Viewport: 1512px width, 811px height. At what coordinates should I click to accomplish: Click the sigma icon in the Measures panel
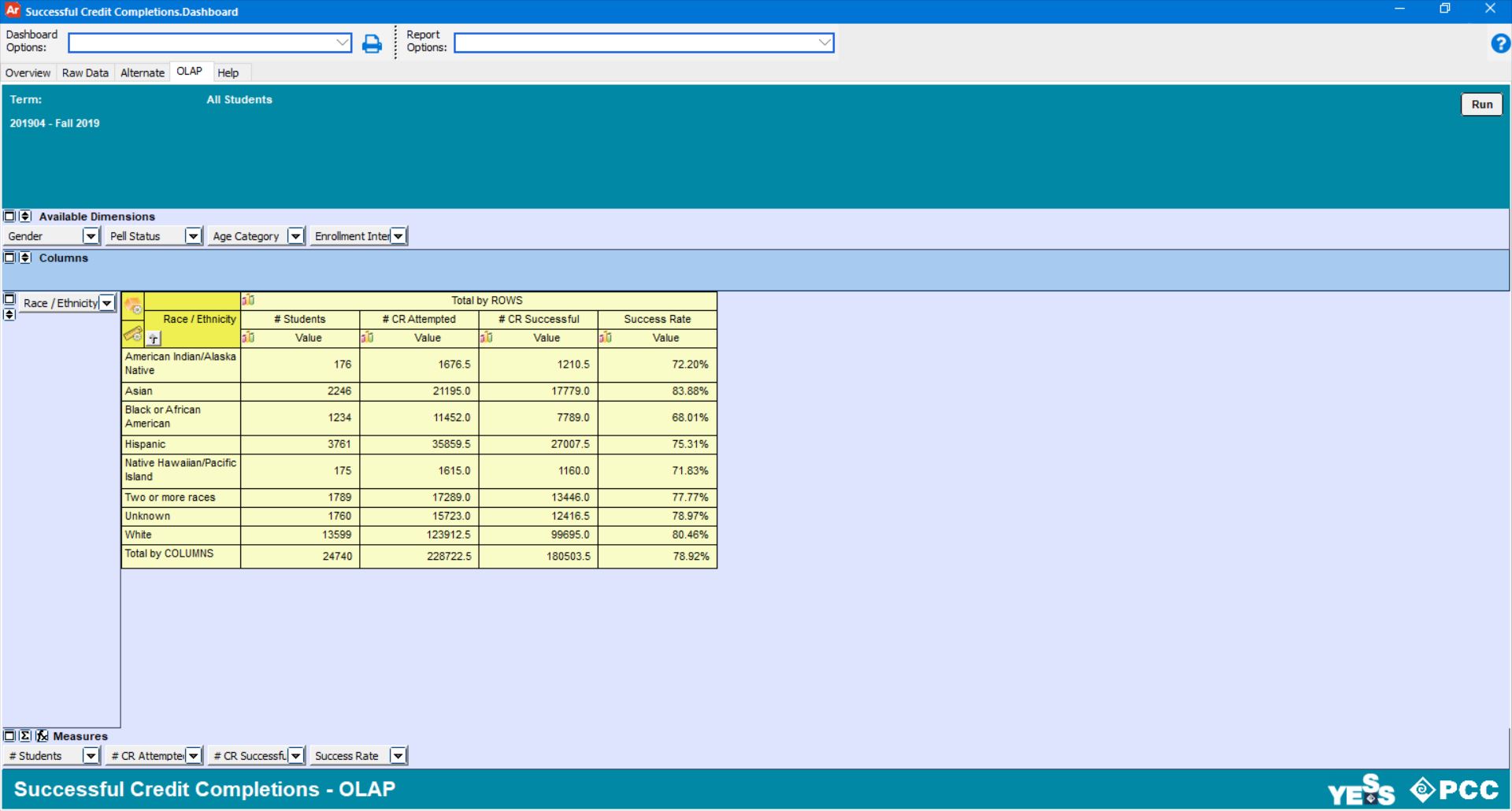[26, 735]
